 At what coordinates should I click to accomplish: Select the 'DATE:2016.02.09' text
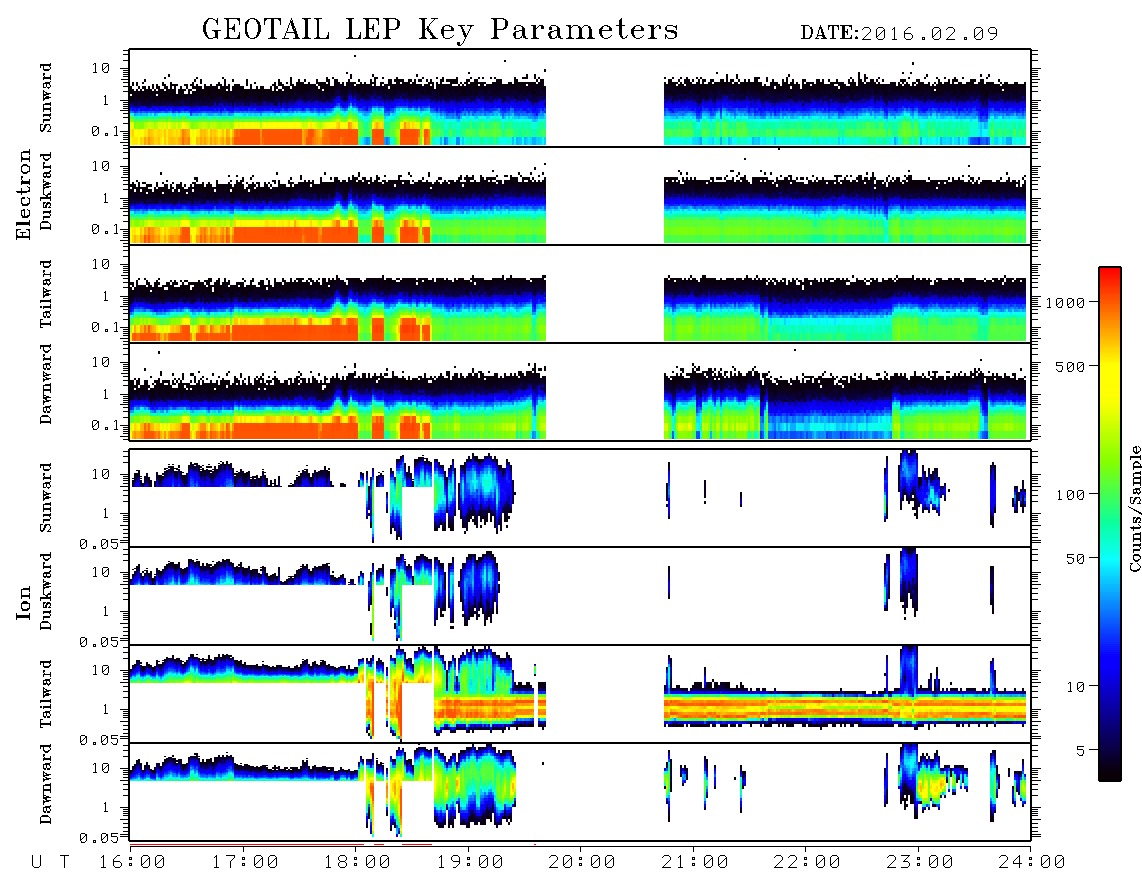pyautogui.click(x=899, y=33)
